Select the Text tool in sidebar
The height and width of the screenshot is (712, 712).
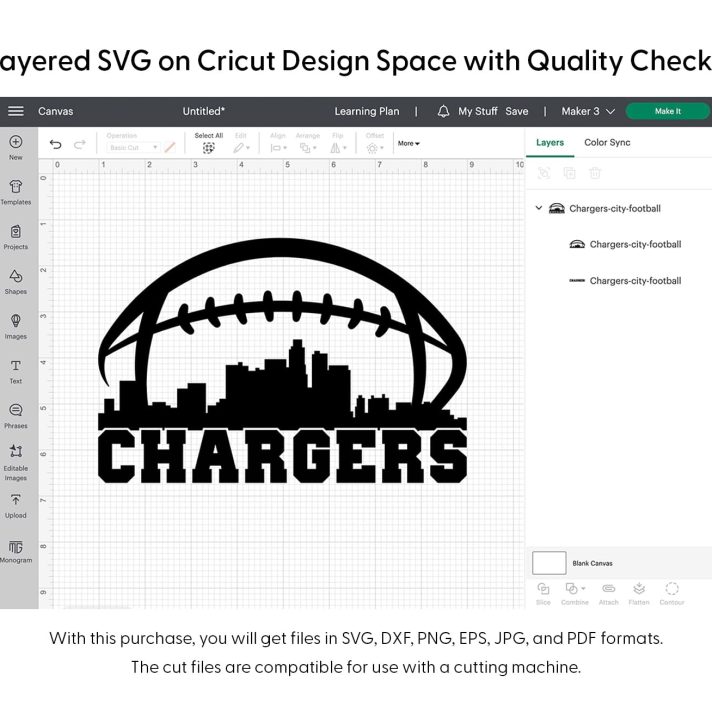pos(15,372)
